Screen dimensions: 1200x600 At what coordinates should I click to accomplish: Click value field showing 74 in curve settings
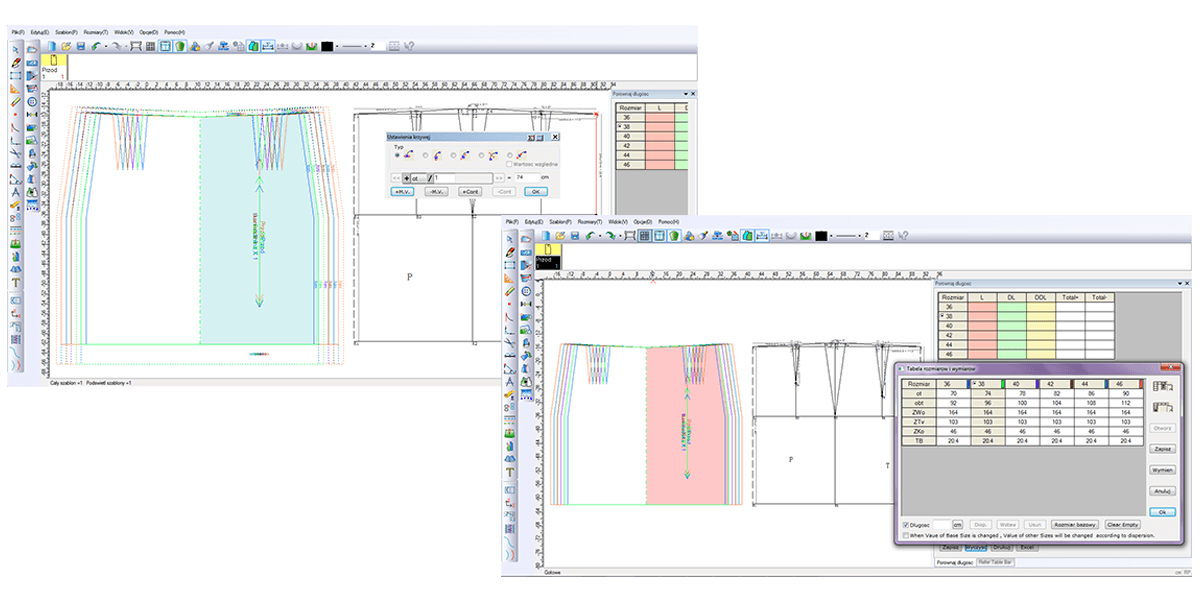coord(527,178)
